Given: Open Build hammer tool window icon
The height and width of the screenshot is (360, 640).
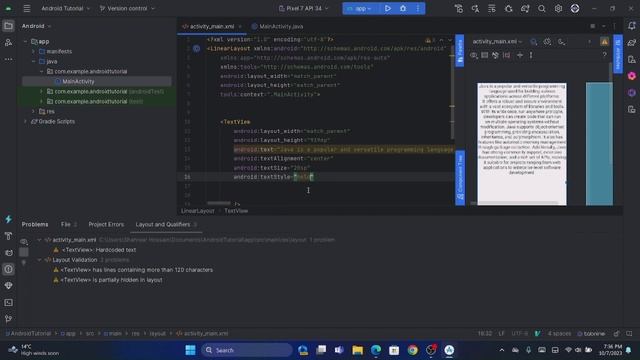Looking at the screenshot, I should [8, 236].
